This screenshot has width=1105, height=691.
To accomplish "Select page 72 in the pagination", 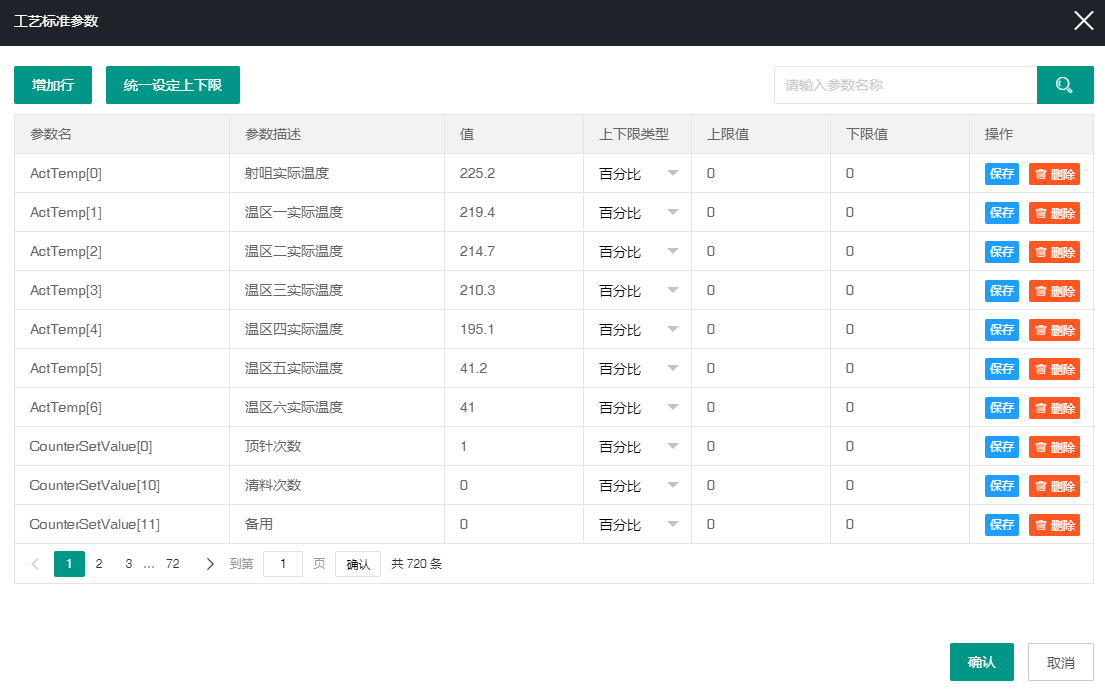I will [x=172, y=563].
